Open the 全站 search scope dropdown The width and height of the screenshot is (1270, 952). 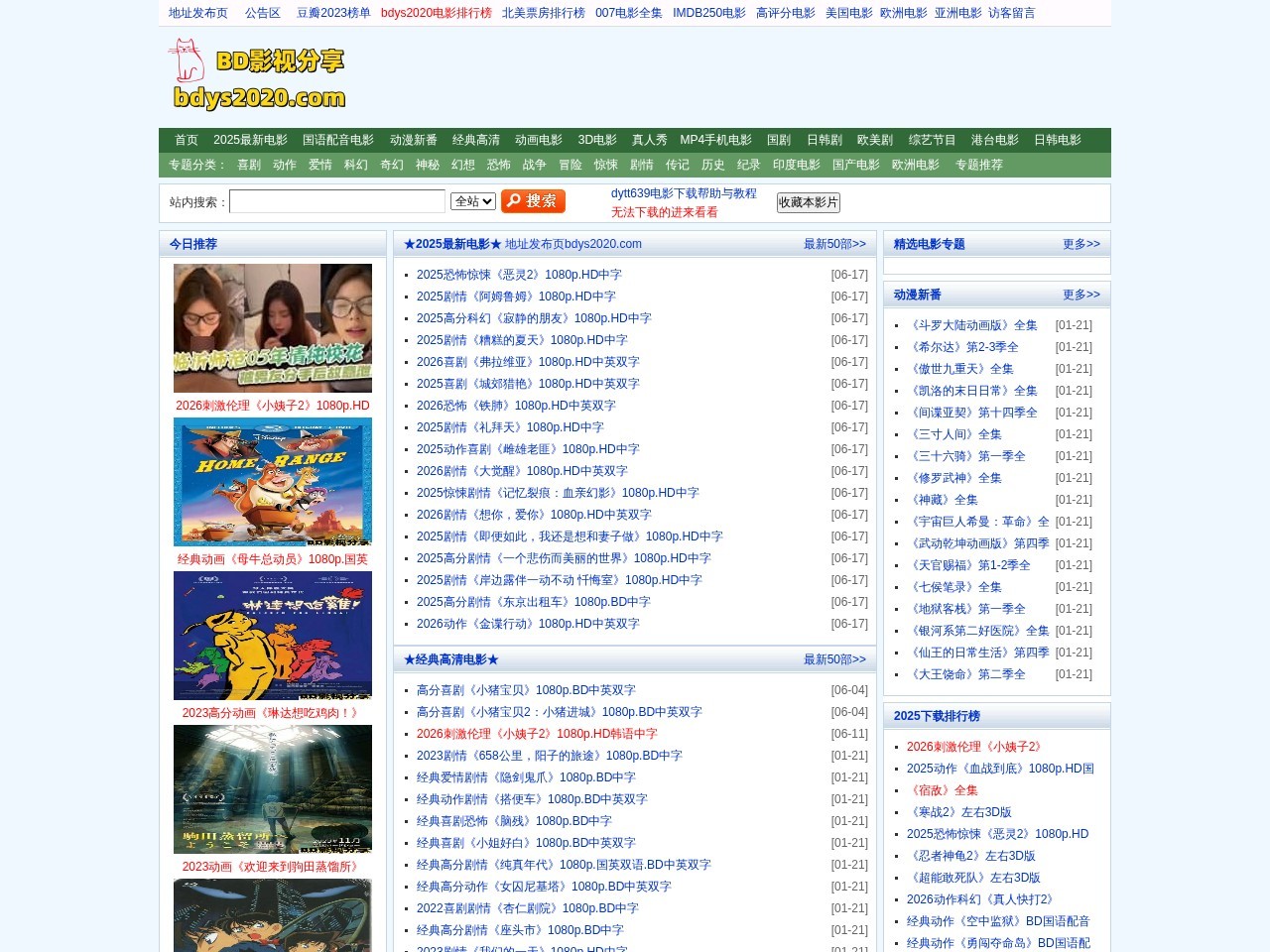pyautogui.click(x=472, y=201)
